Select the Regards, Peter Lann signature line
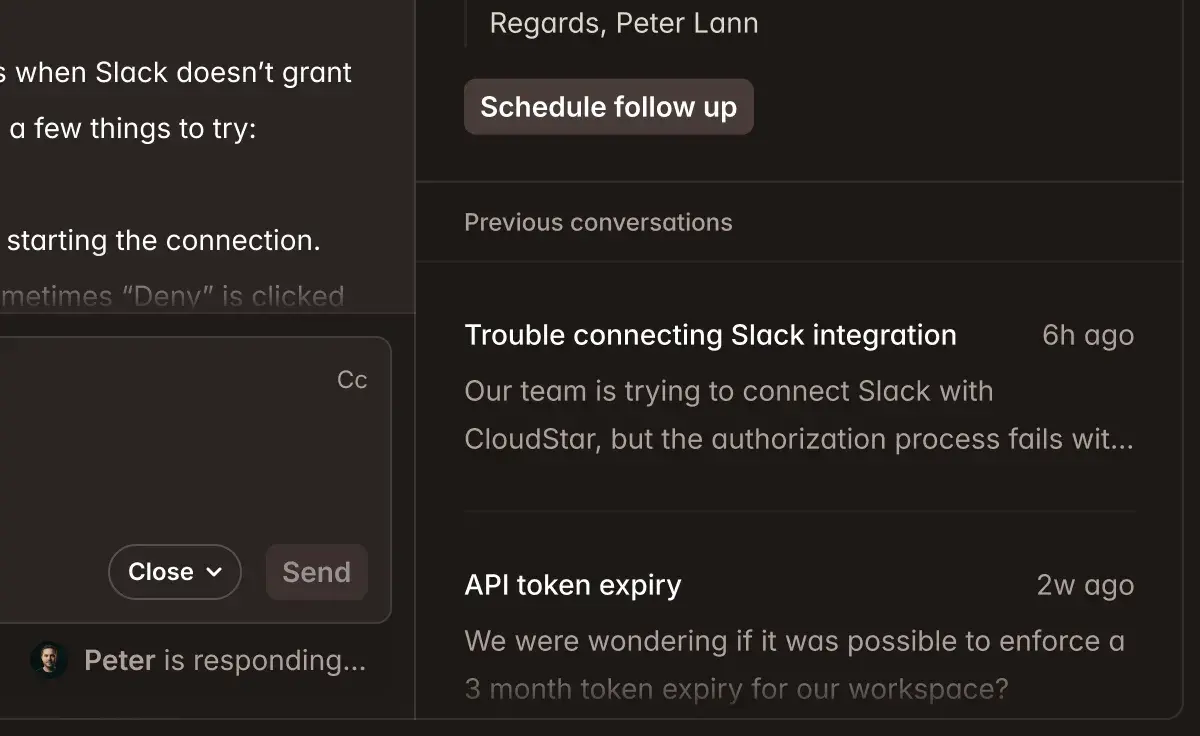This screenshot has width=1200, height=736. pyautogui.click(x=623, y=22)
